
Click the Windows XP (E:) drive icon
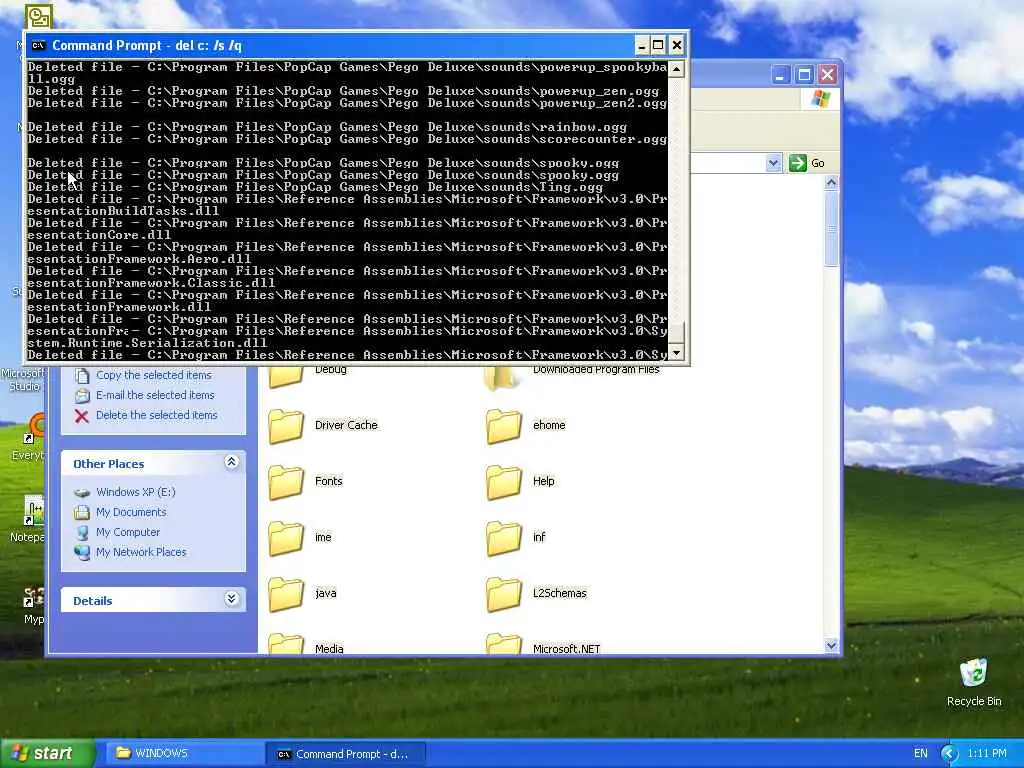pyautogui.click(x=82, y=492)
